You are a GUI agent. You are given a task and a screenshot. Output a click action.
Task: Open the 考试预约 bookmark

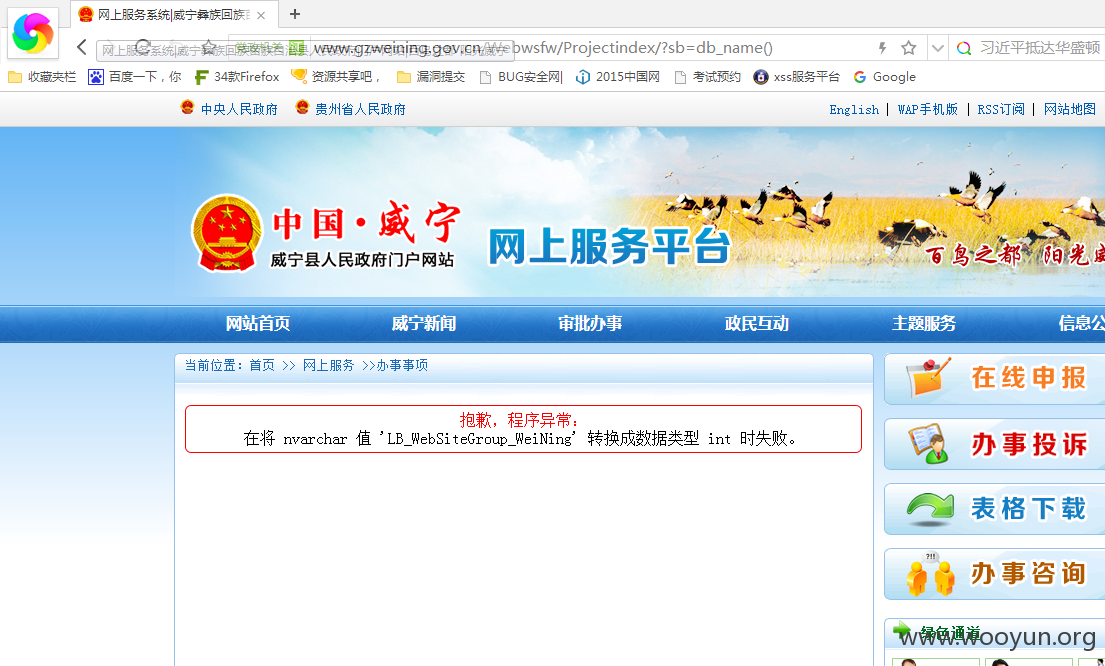click(x=708, y=77)
